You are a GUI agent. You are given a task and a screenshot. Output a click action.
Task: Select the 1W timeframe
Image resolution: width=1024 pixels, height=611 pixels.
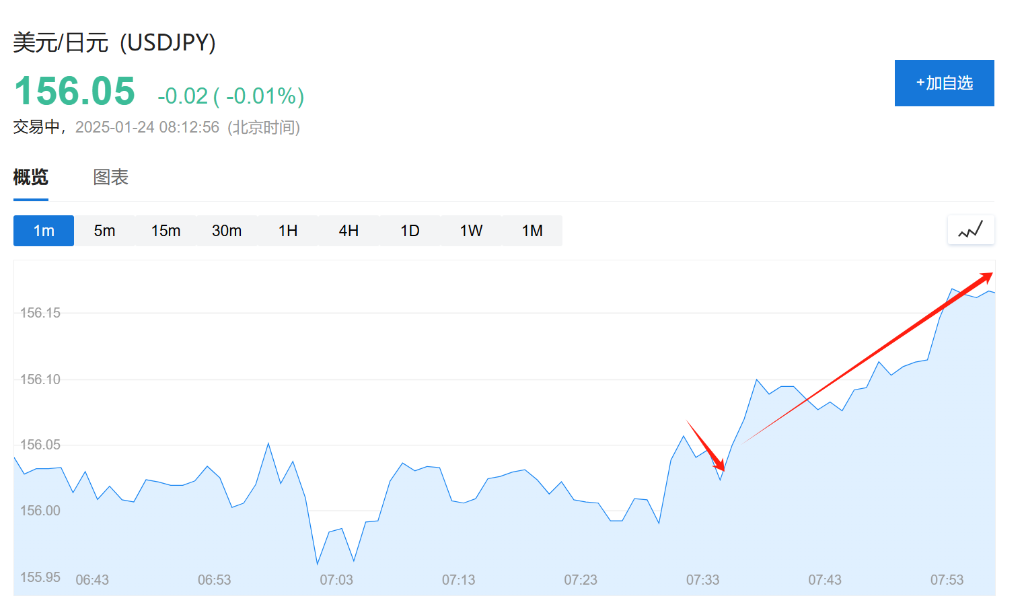tap(471, 230)
